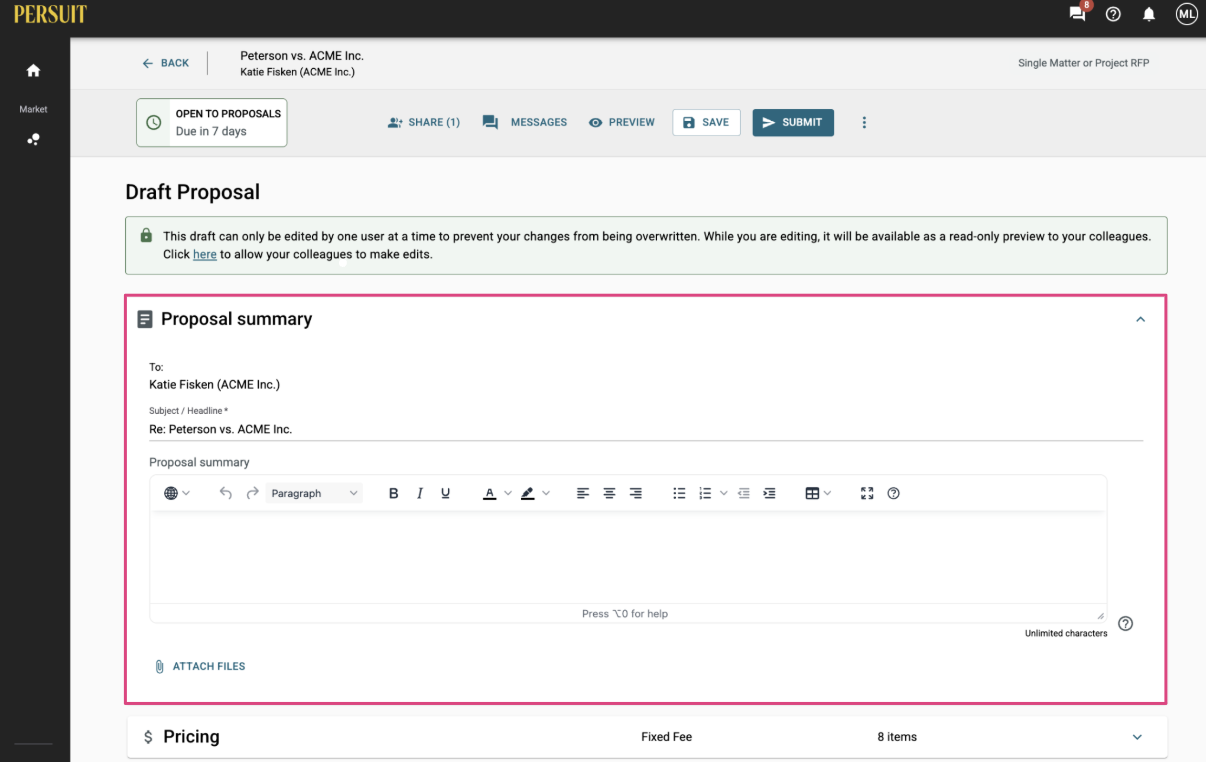Click the 'Fixed Fee' text in Pricing row
Viewport: 1206px width, 762px height.
point(666,737)
